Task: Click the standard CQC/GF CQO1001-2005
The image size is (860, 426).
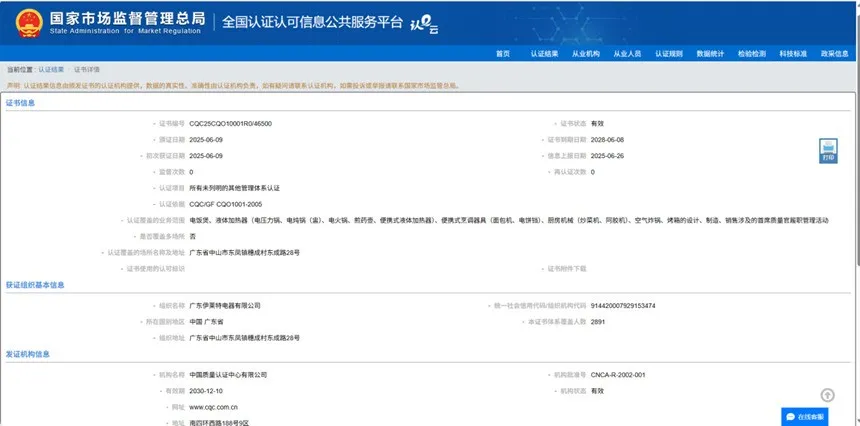Action: pos(225,205)
